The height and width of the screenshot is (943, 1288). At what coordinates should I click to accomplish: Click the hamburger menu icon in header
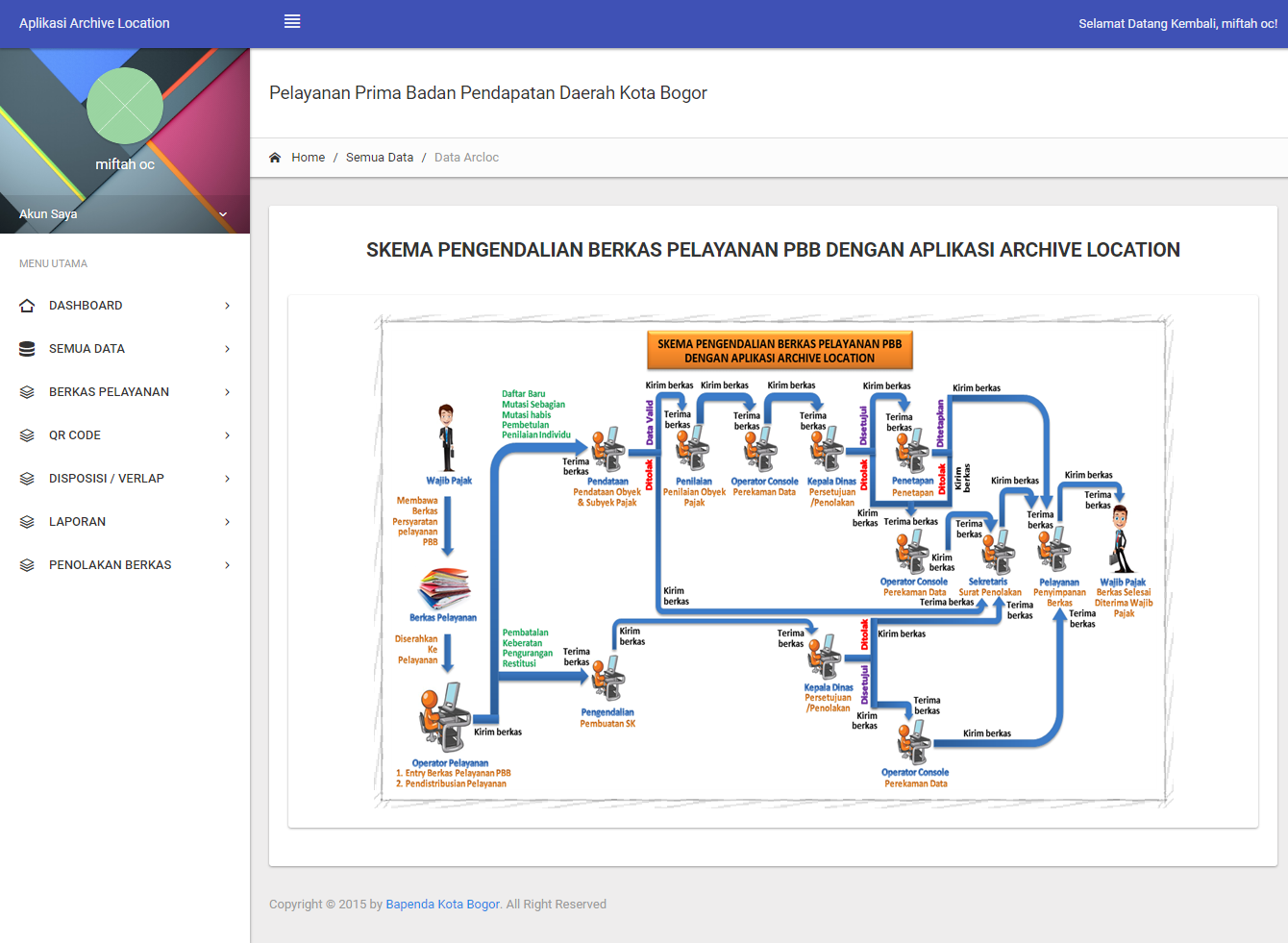292,22
